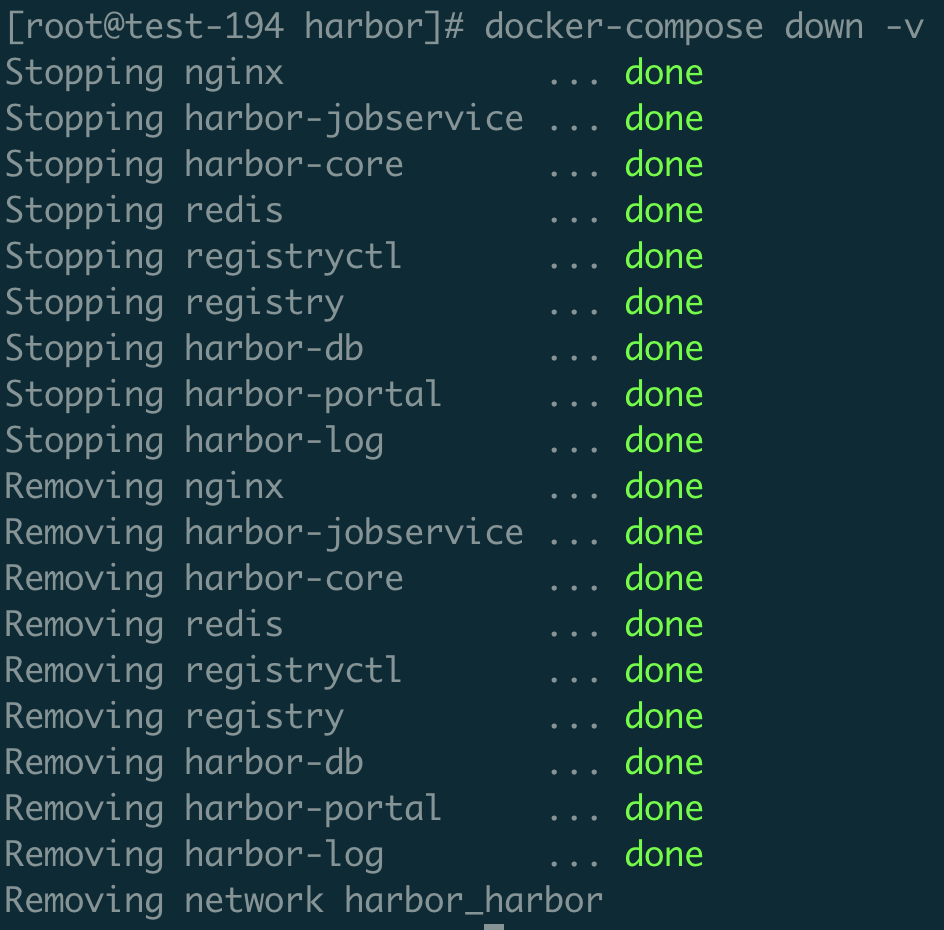Click the docker-compose down -v command text
This screenshot has height=930, width=944.
(704, 28)
